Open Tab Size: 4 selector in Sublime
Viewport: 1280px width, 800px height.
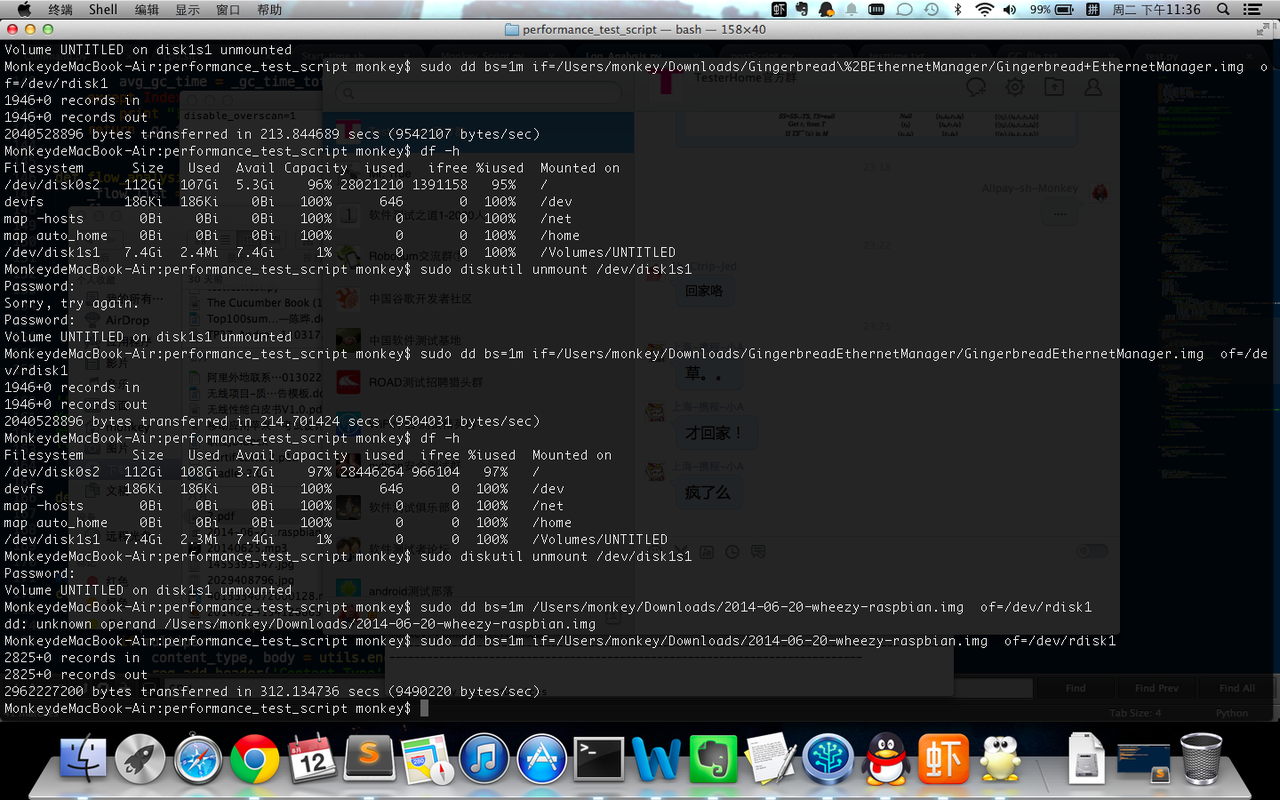pyautogui.click(x=1135, y=713)
